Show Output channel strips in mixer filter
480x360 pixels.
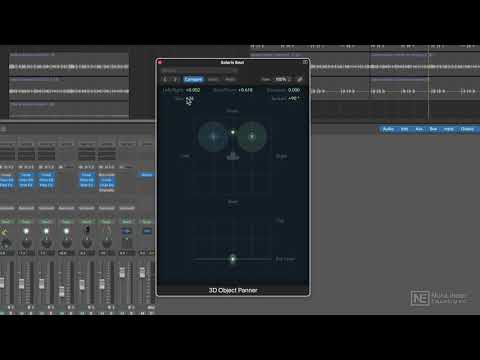[467, 129]
